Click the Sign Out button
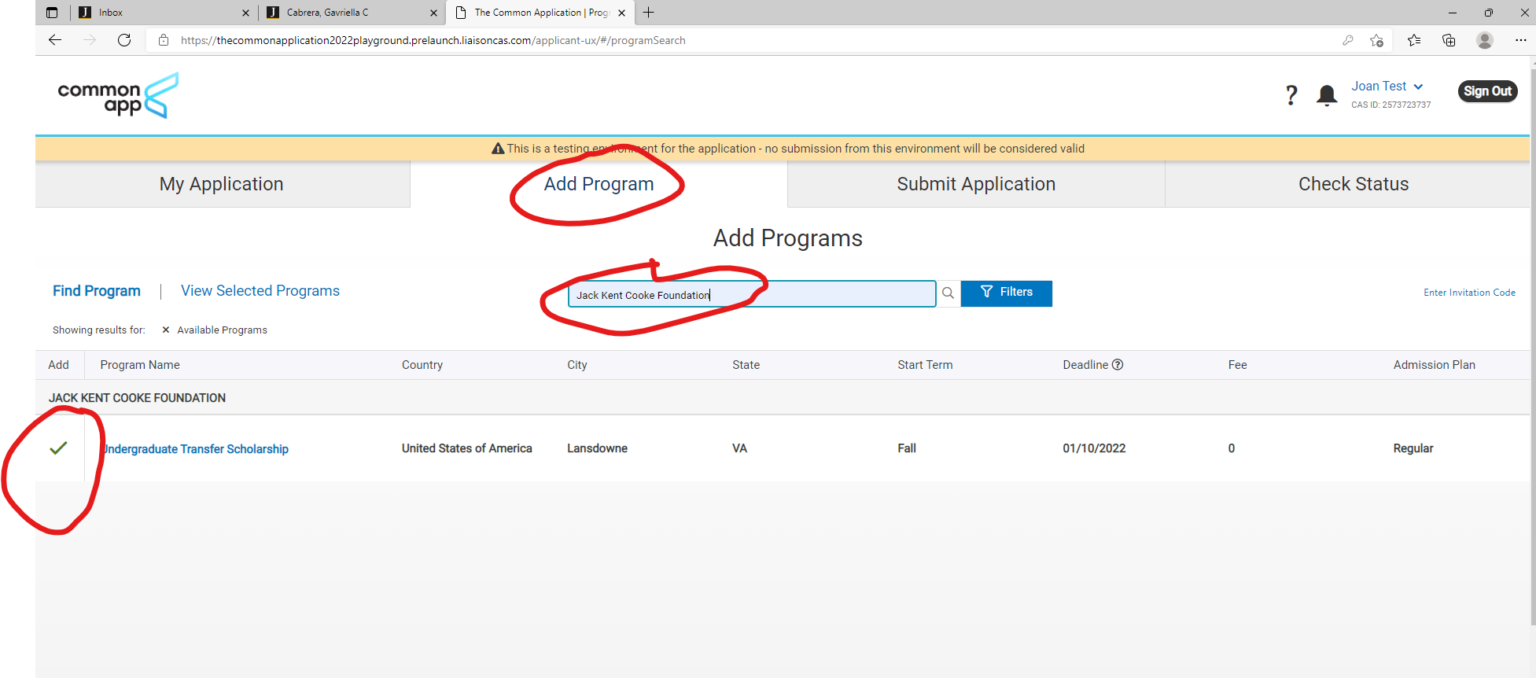The height and width of the screenshot is (678, 1536). tap(1487, 91)
